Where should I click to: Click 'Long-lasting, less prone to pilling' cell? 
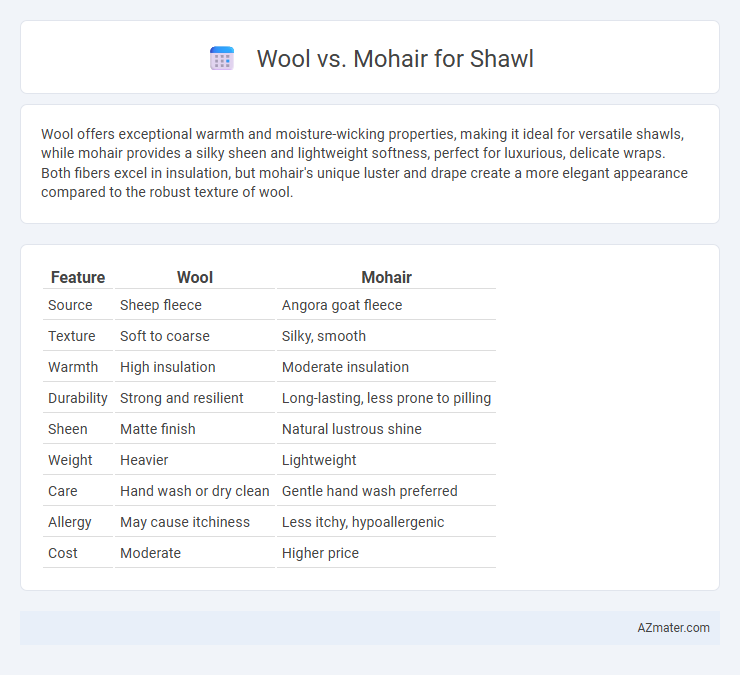(386, 398)
